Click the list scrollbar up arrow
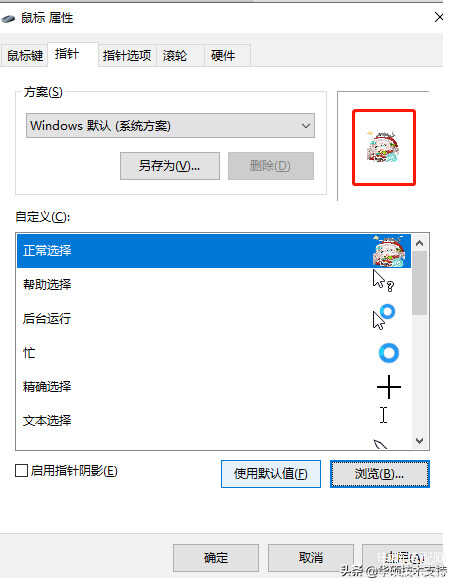Viewport: 457px width, 587px height. (x=420, y=243)
